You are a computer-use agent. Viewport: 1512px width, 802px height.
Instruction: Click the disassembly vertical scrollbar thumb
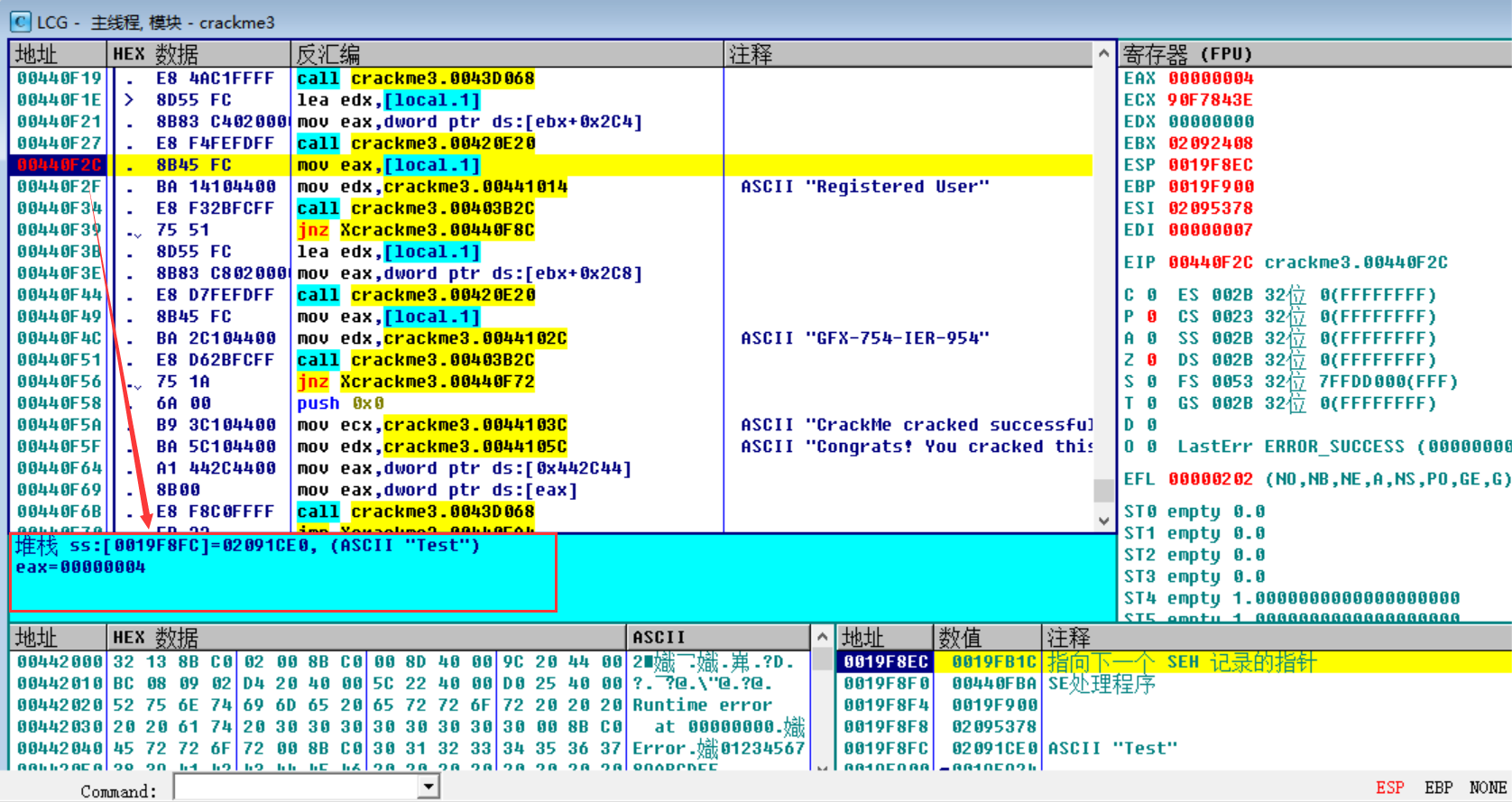coord(1104,490)
